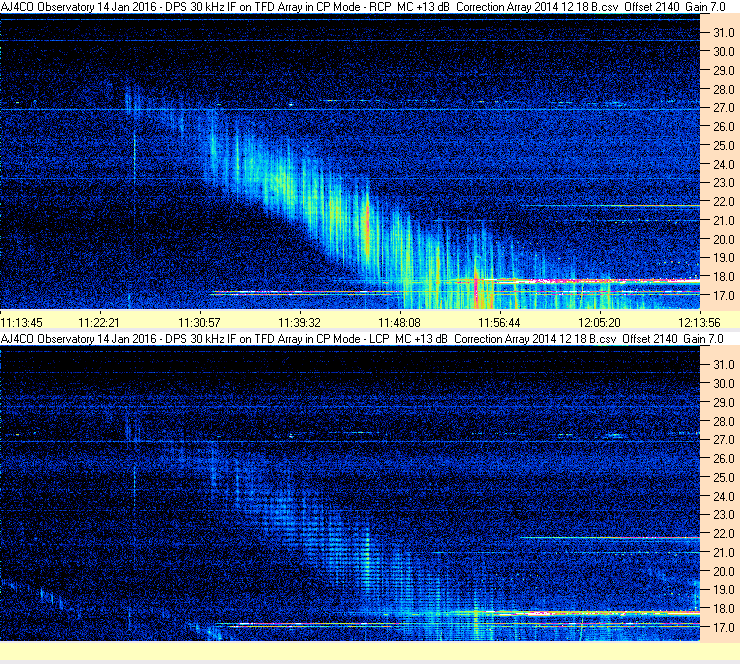Click the 11:39:32 time axis label
This screenshot has width=740, height=664.
point(299,322)
